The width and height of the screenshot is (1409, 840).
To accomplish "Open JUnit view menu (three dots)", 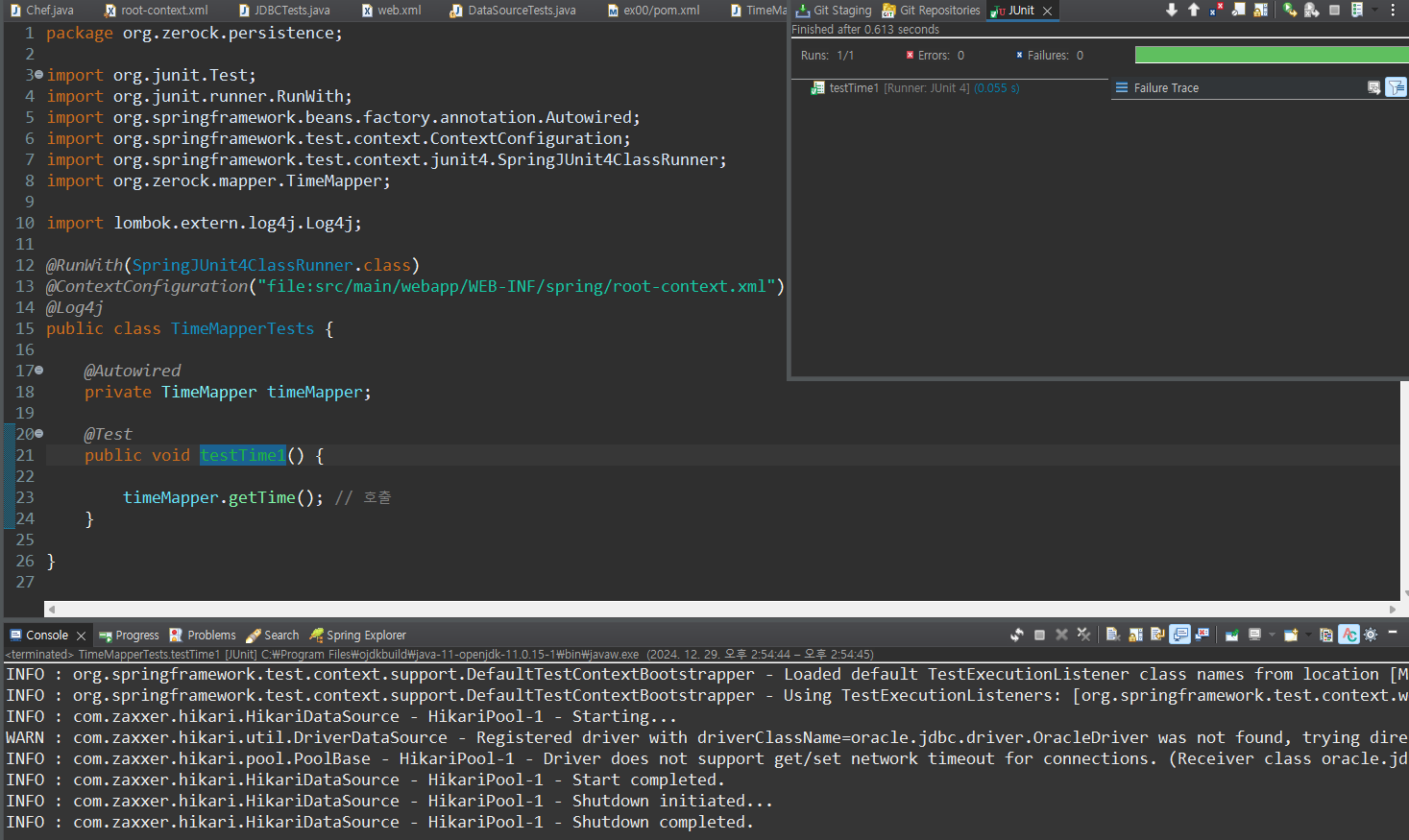I will pyautogui.click(x=1393, y=10).
